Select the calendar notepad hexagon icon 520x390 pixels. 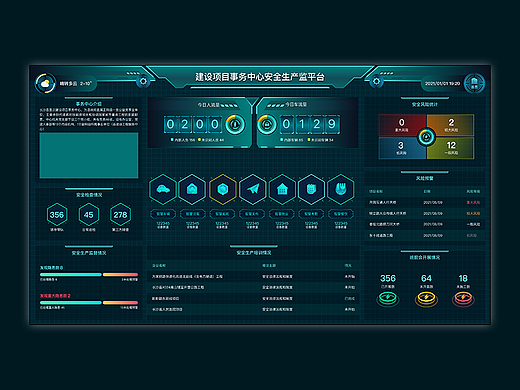pos(311,189)
